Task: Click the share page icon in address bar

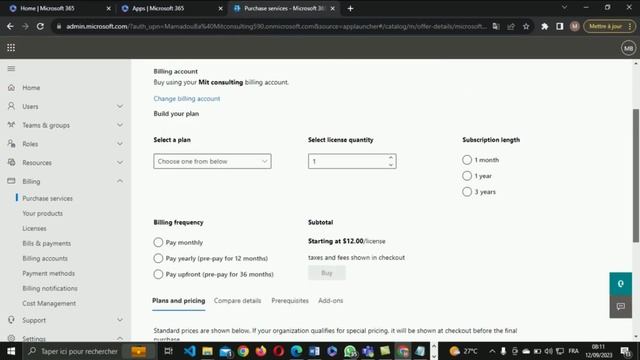Action: (x=511, y=27)
